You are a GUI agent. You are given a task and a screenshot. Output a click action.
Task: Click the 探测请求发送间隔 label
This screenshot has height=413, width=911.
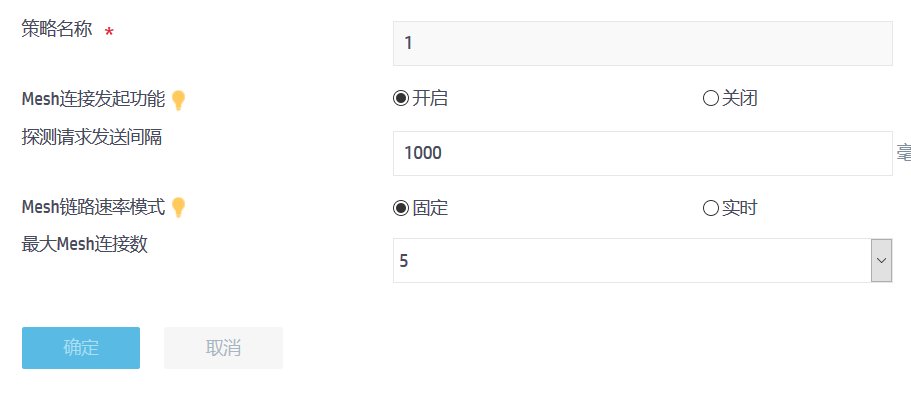pos(92,137)
